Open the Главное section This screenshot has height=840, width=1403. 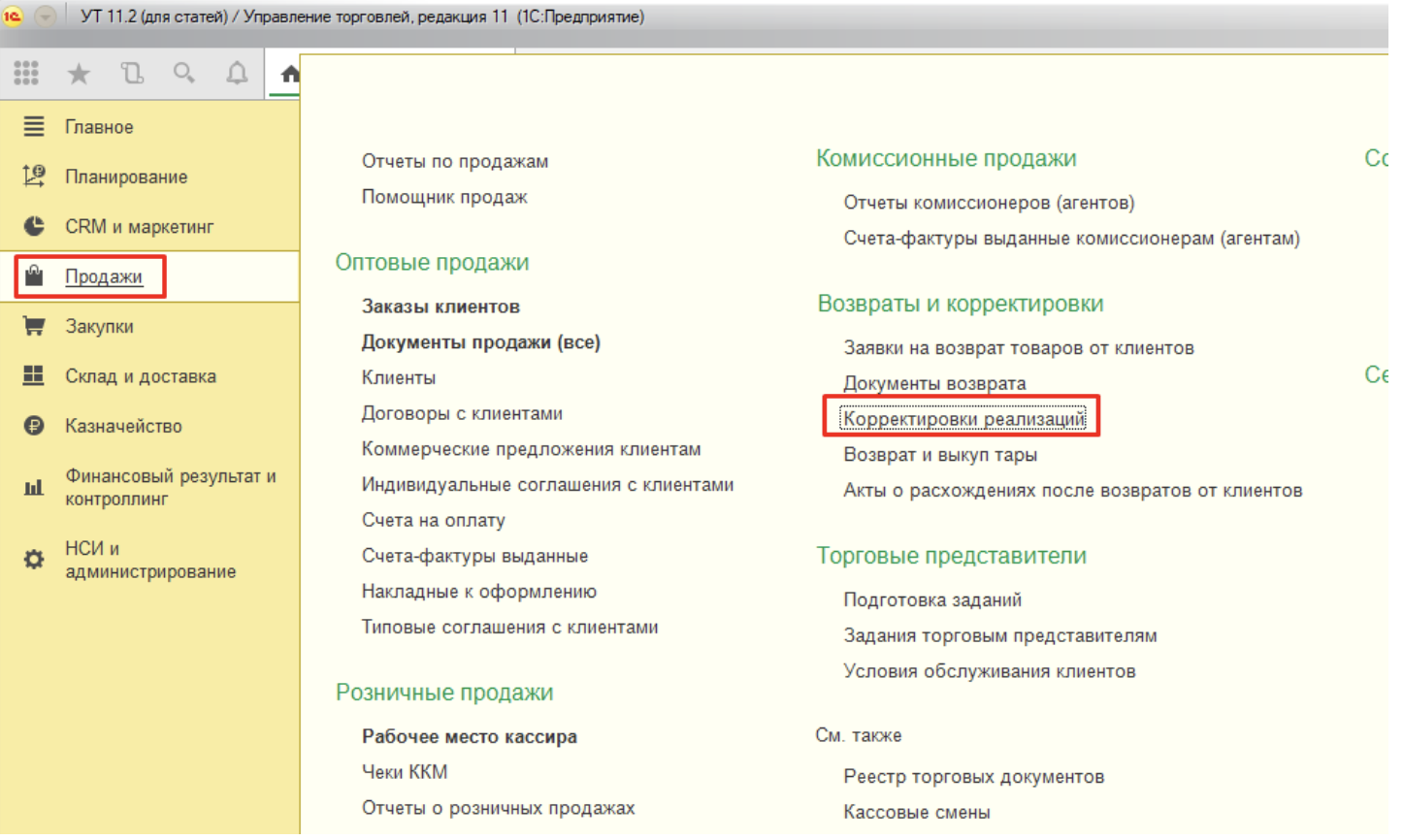pyautogui.click(x=99, y=127)
